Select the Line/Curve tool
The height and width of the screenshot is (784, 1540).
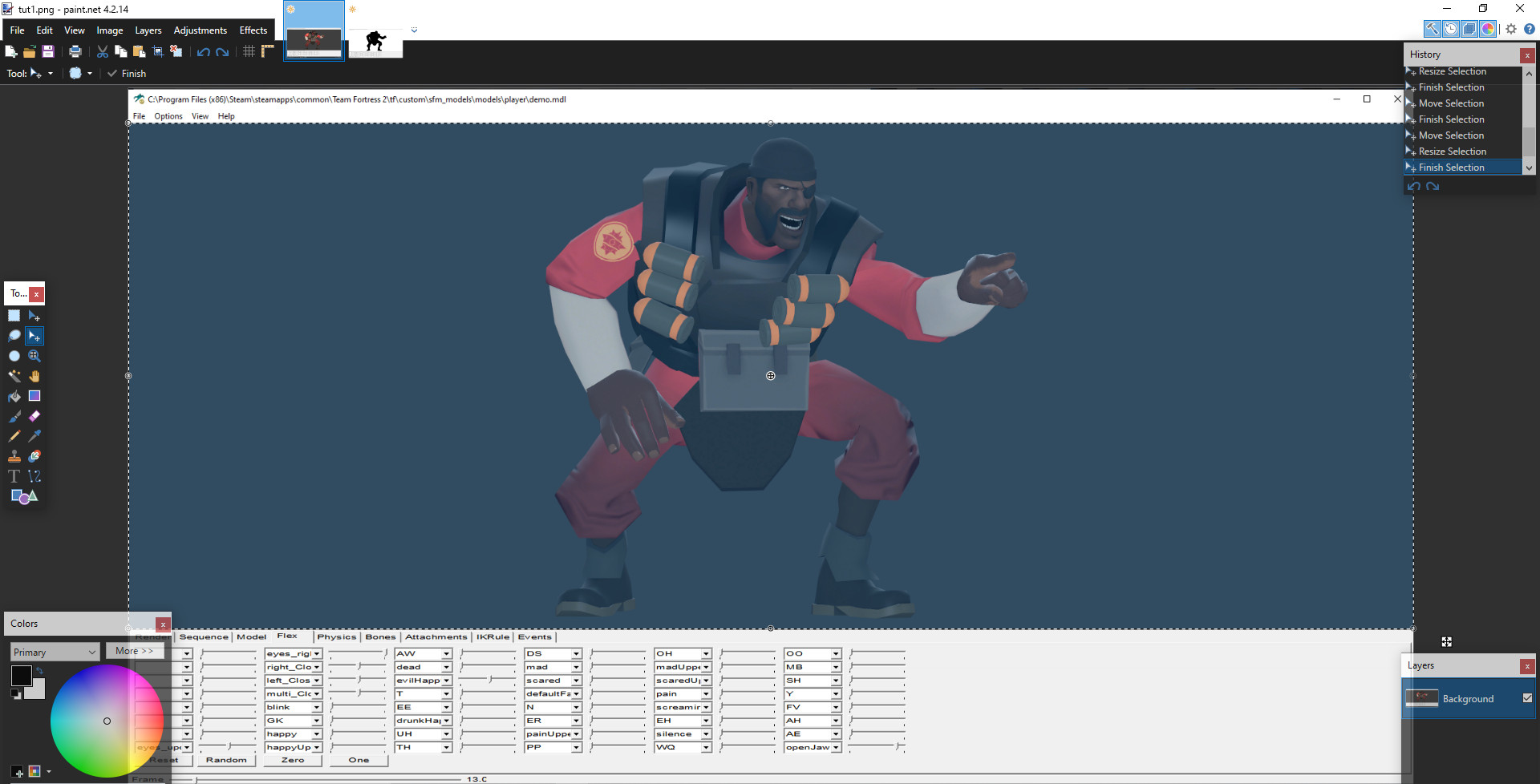[x=34, y=476]
